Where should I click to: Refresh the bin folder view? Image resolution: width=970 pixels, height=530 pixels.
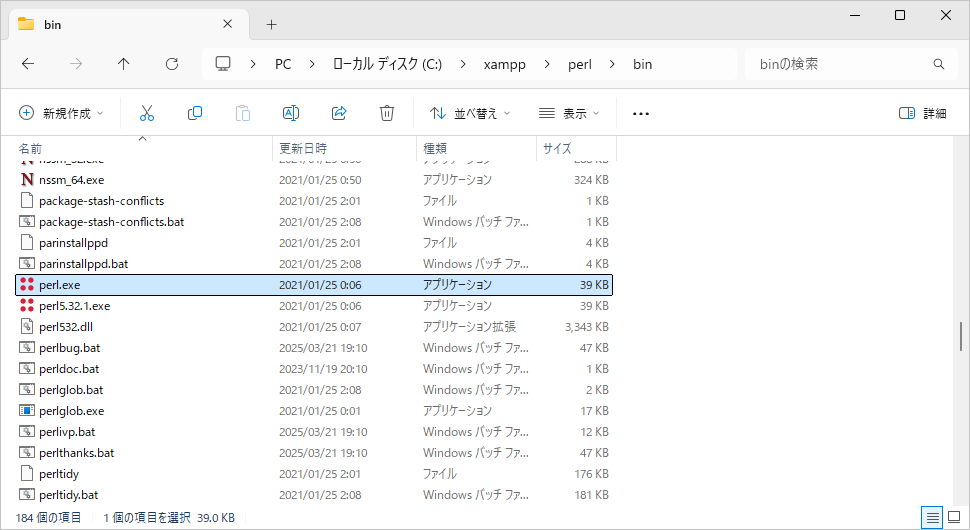click(172, 64)
